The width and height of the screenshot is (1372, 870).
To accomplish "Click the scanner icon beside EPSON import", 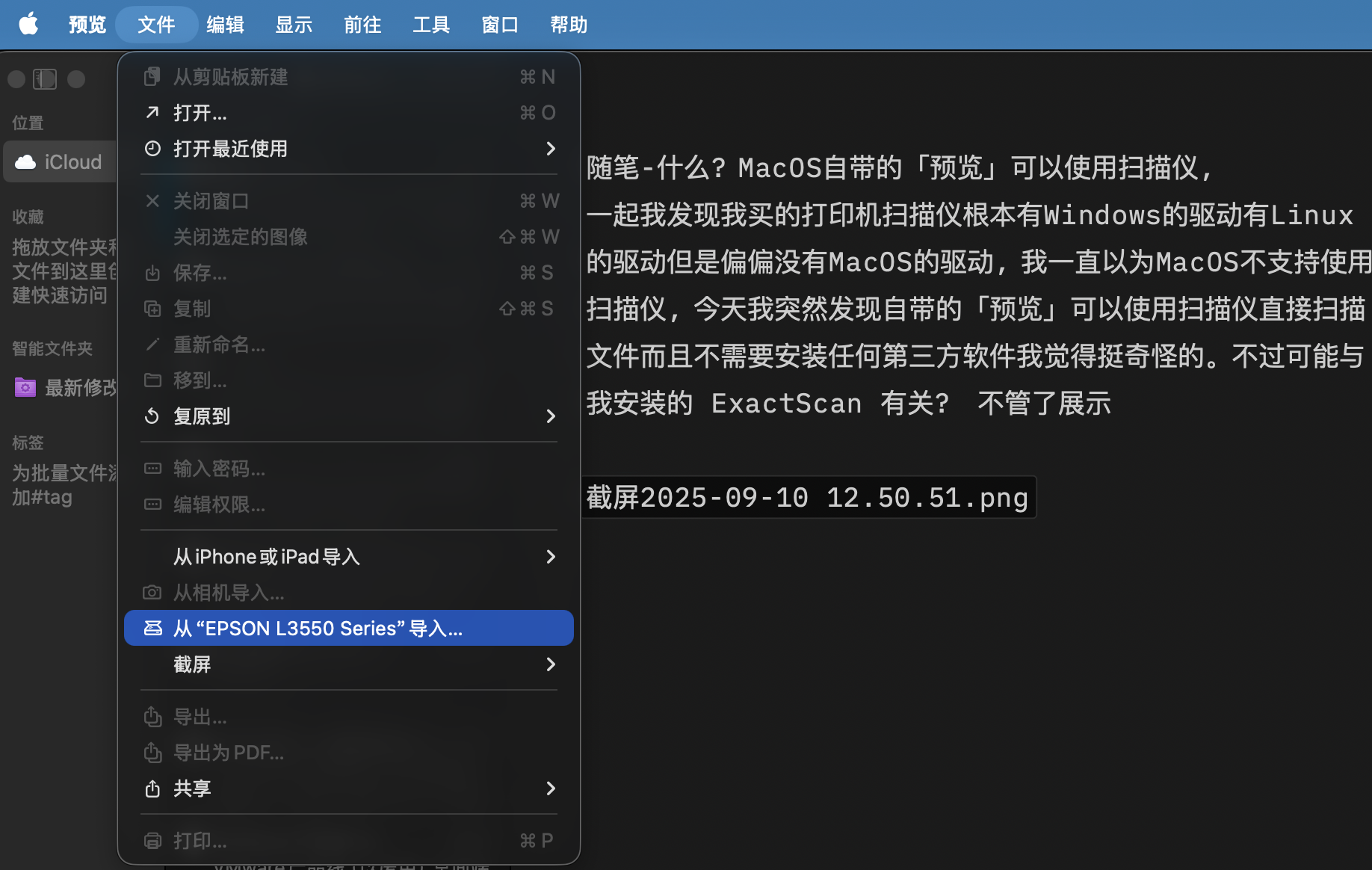I will [x=152, y=628].
